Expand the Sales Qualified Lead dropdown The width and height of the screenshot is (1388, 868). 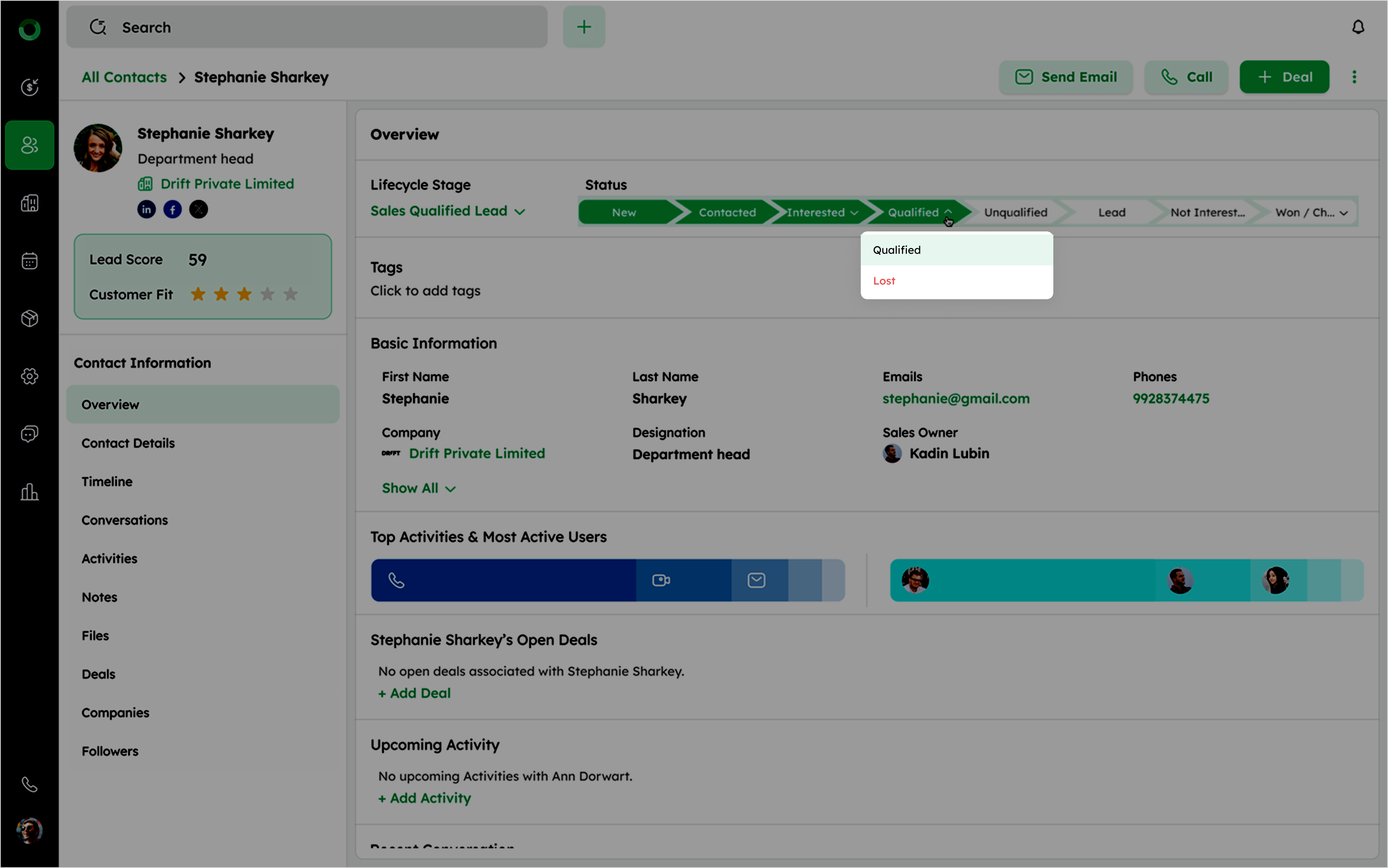448,211
